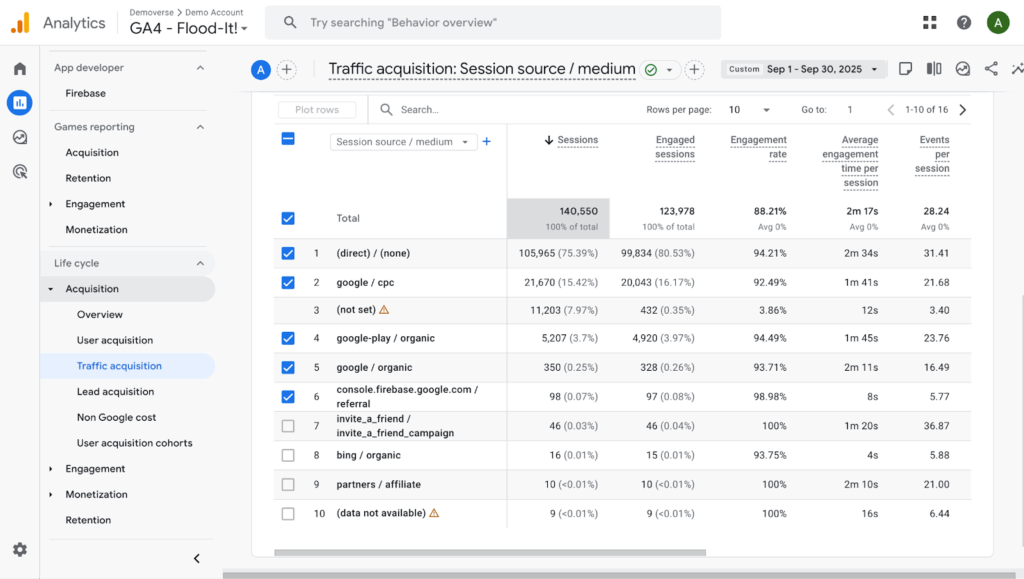1024x579 pixels.
Task: Check the partners / affiliate row checkbox
Action: (288, 484)
